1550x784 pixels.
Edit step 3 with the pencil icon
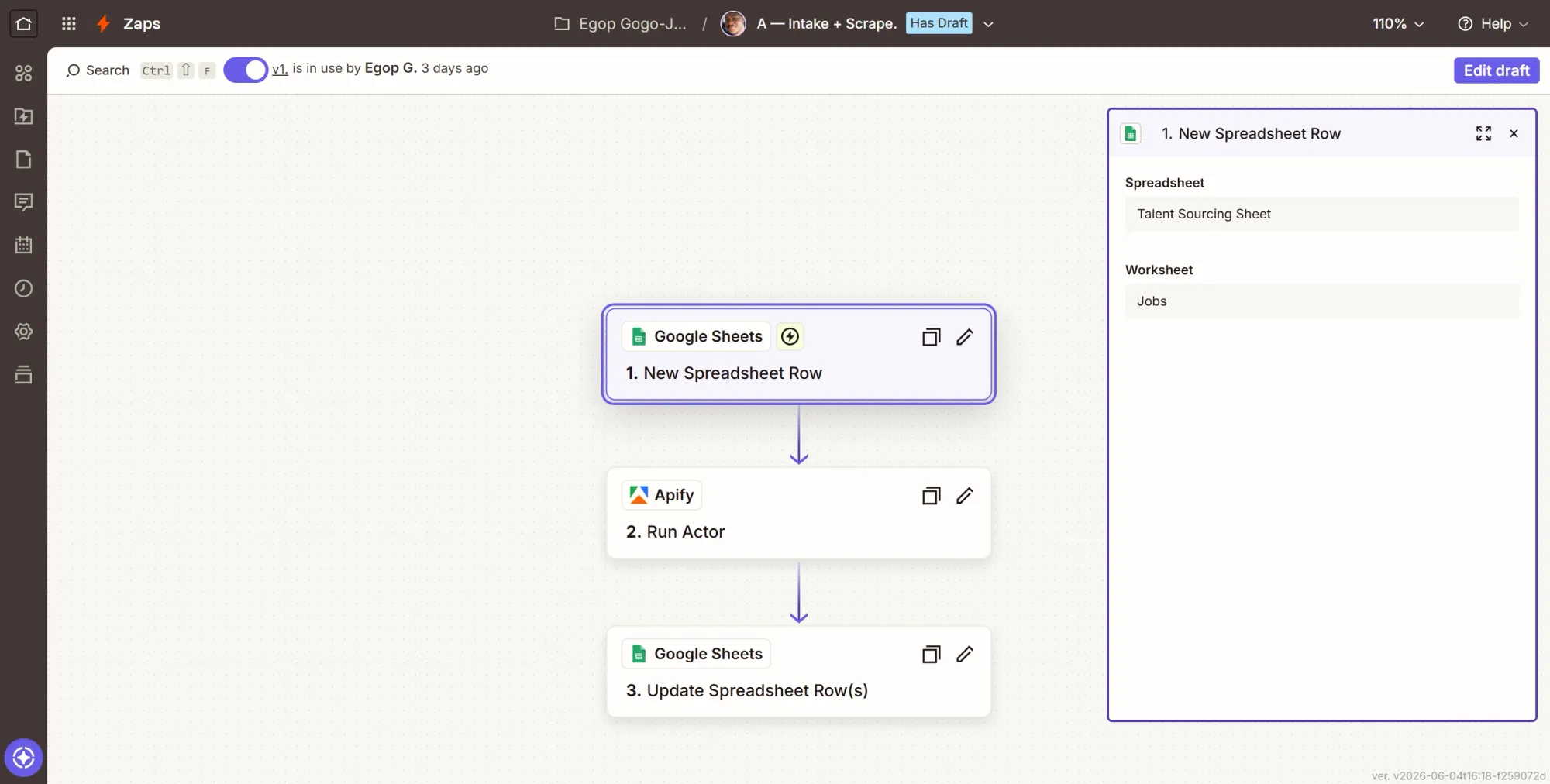pos(965,655)
